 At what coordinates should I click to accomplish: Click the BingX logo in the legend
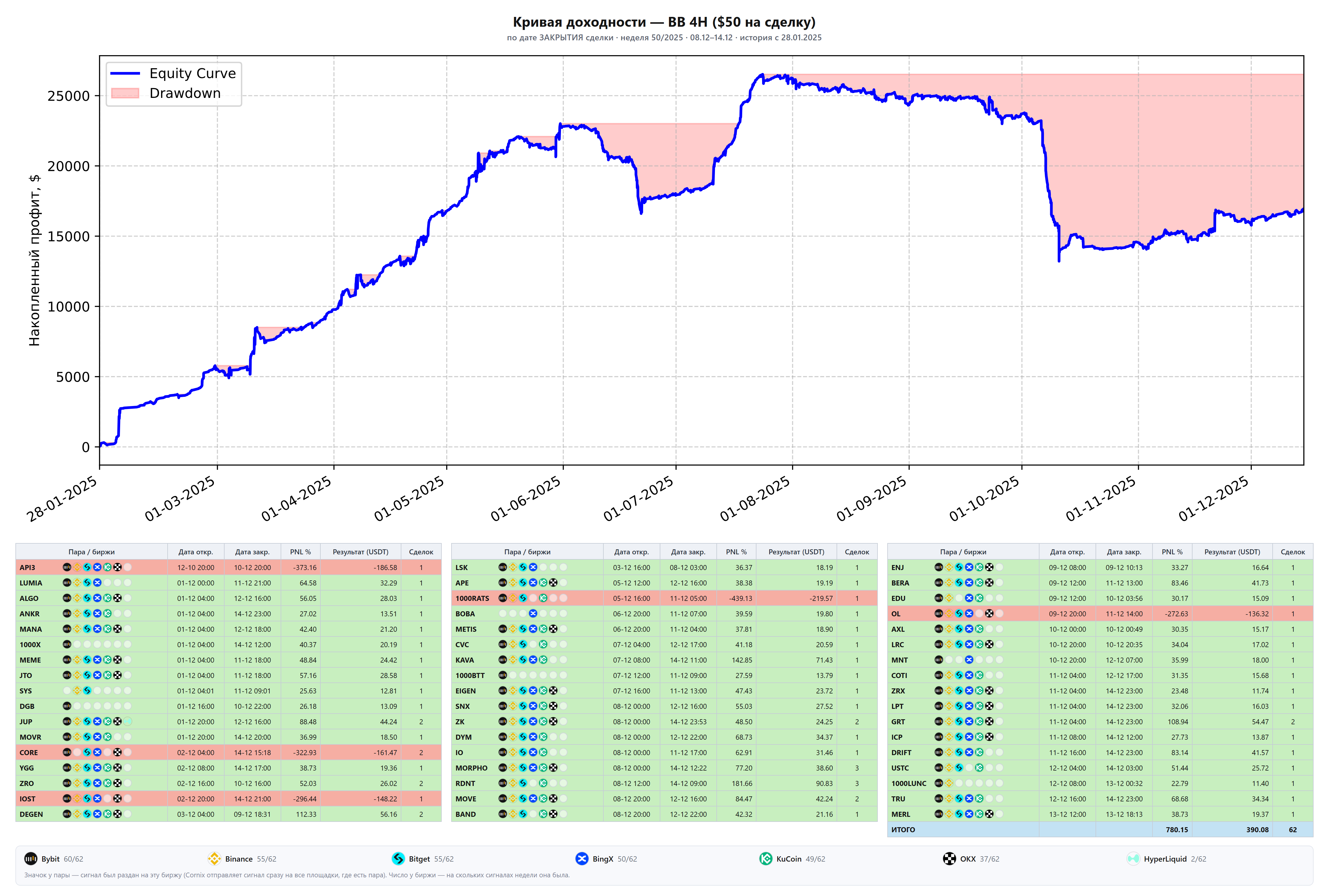(x=582, y=858)
